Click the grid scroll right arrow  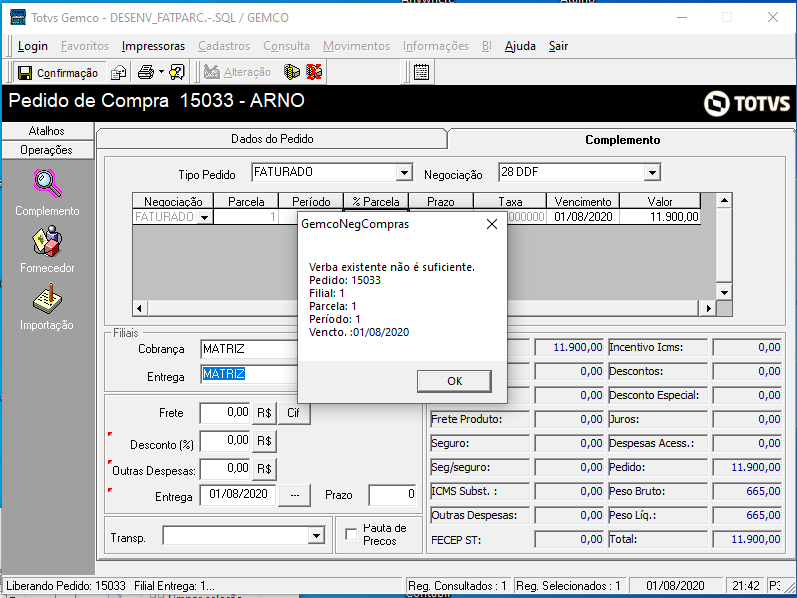pyautogui.click(x=708, y=308)
